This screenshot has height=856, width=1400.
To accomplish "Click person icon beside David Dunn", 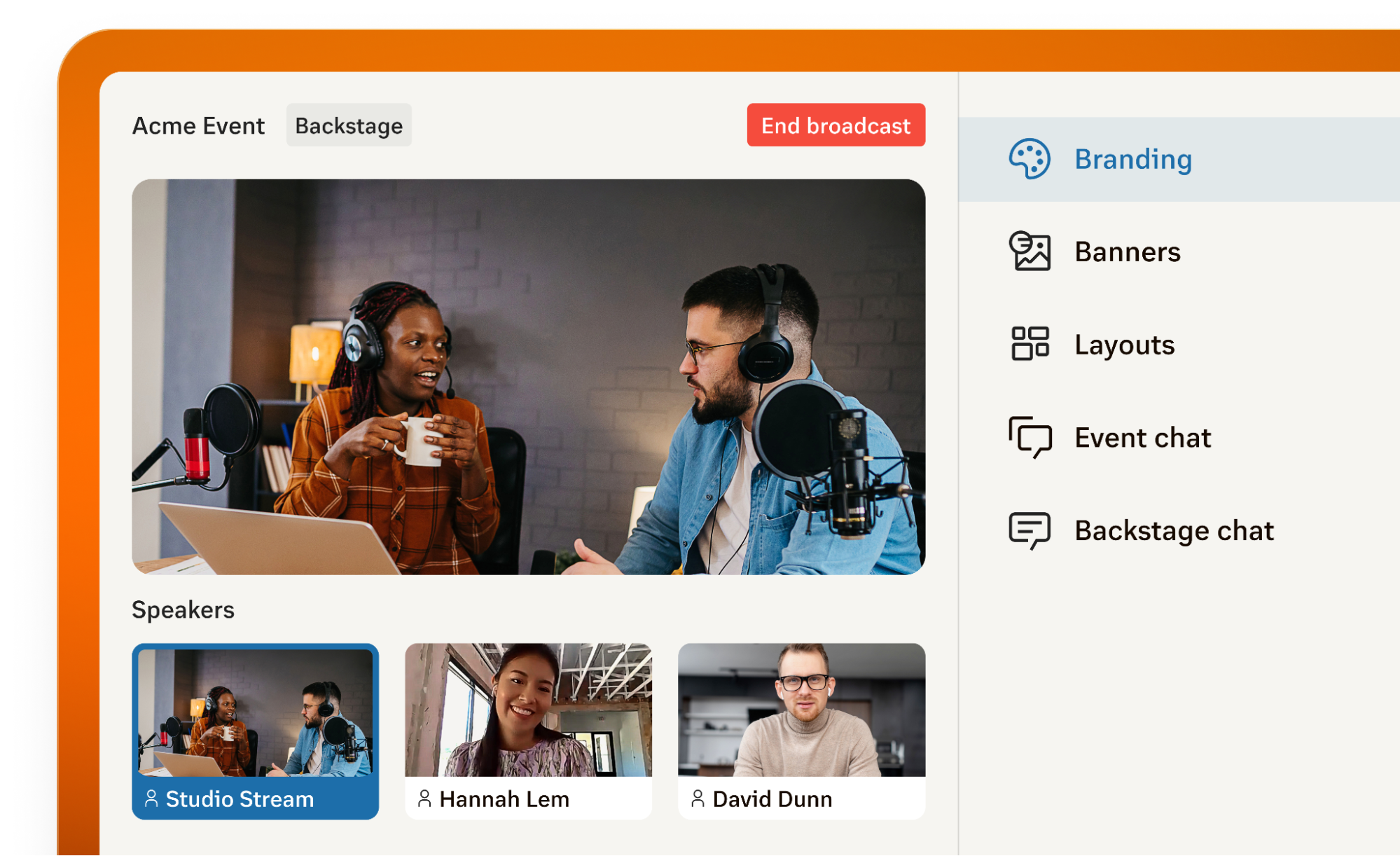I will (x=698, y=799).
